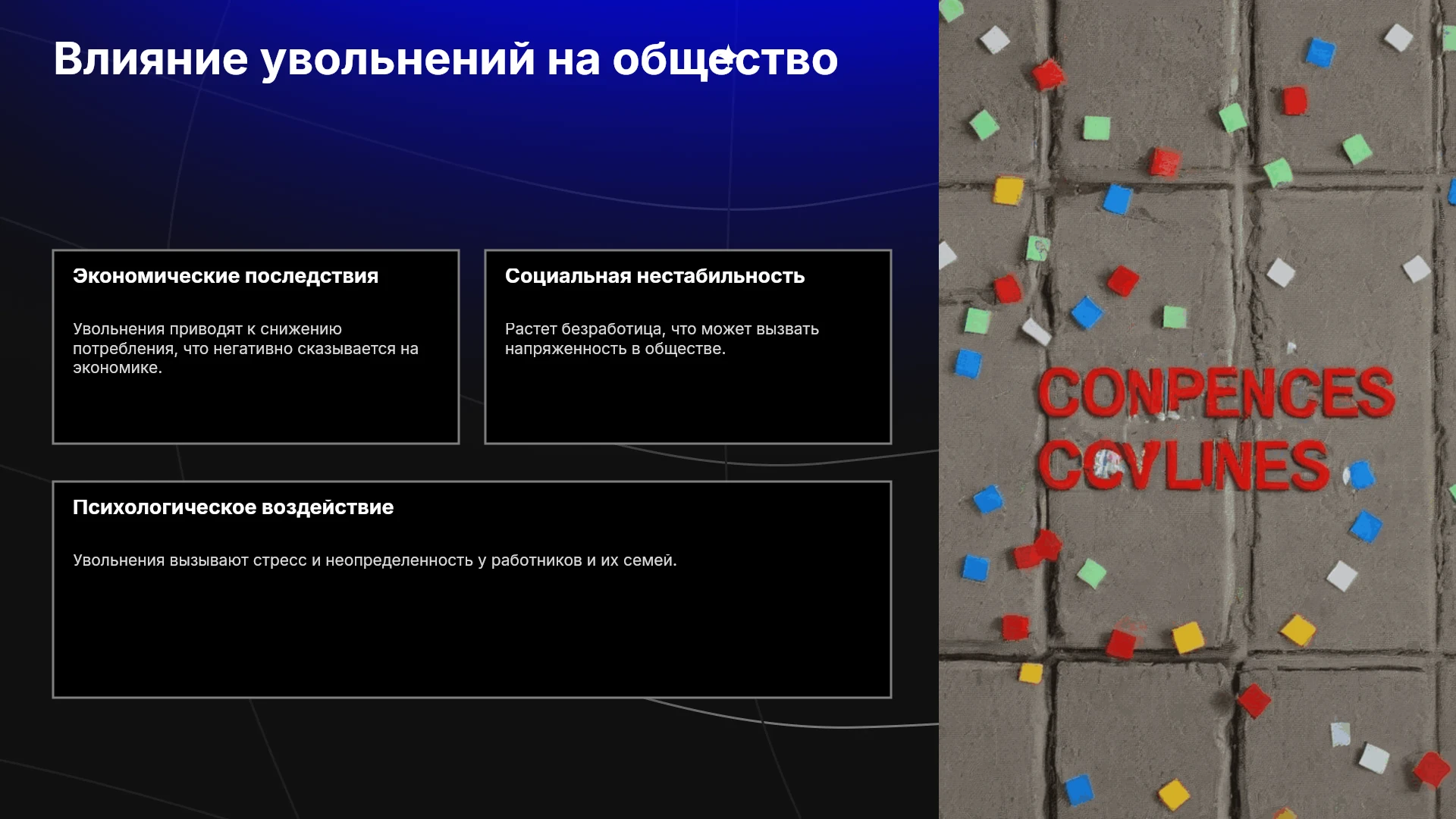Select the 'Социальная нестабильность' heading
The height and width of the screenshot is (819, 1456).
click(654, 276)
